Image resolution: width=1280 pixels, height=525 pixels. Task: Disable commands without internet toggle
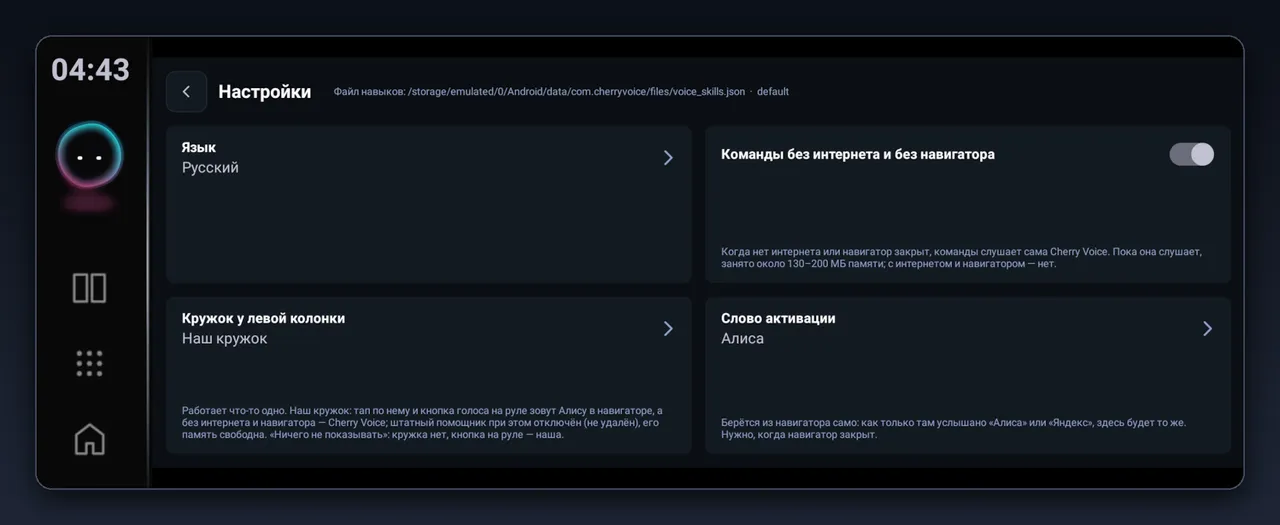click(x=1191, y=154)
